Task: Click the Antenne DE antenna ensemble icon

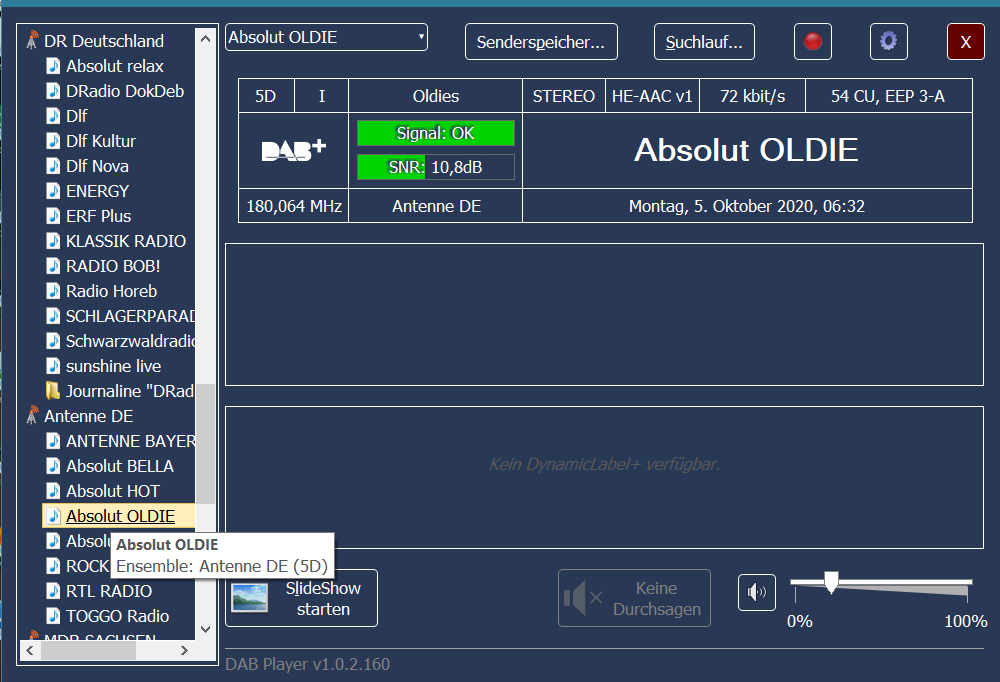Action: (x=32, y=416)
